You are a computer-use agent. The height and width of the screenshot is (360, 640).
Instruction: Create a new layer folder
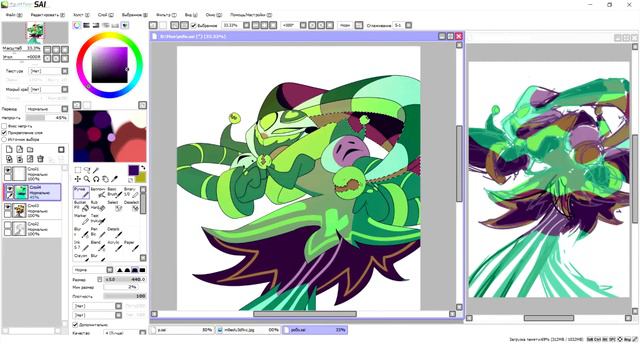tap(30, 149)
